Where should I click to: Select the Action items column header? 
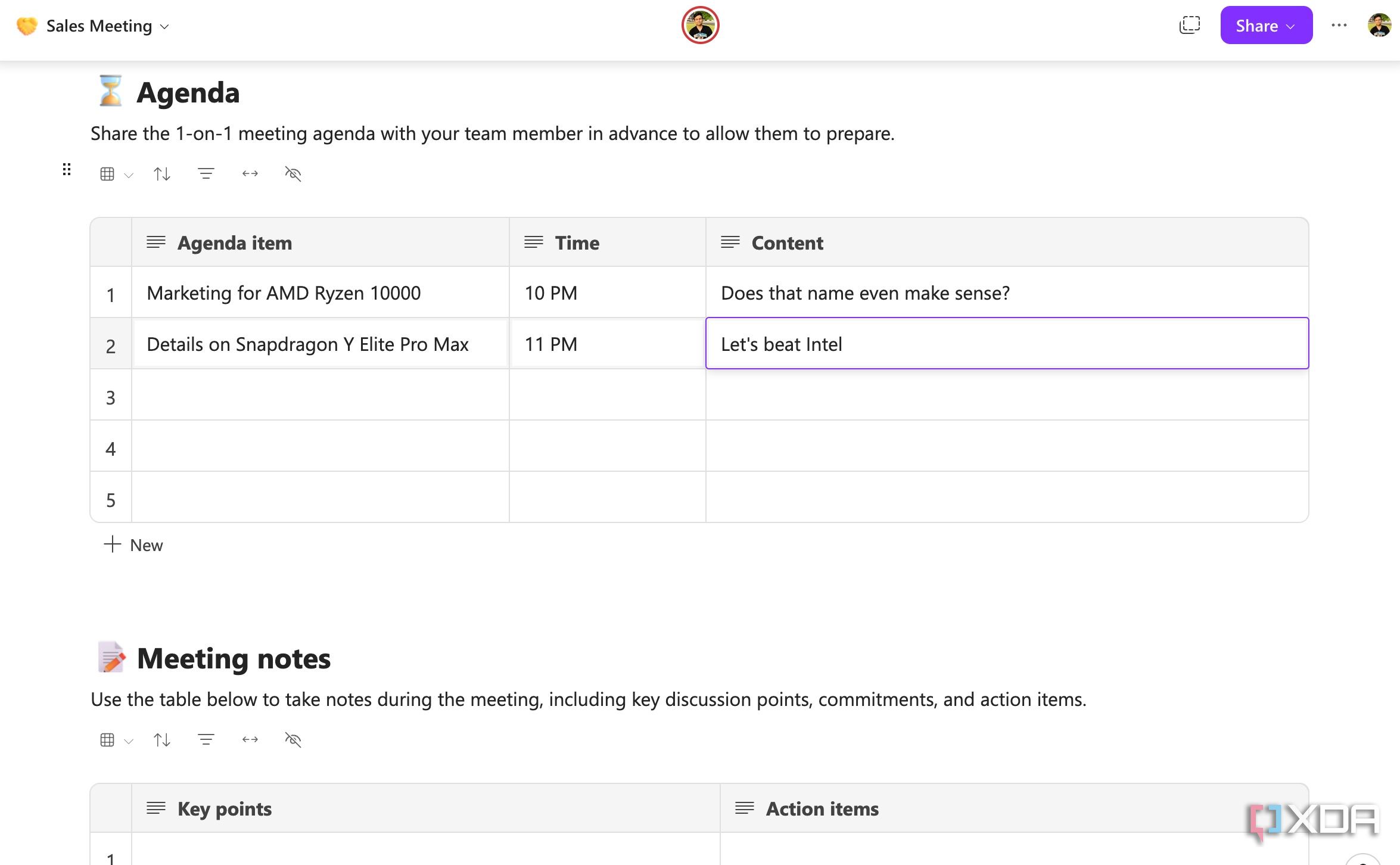[1015, 808]
